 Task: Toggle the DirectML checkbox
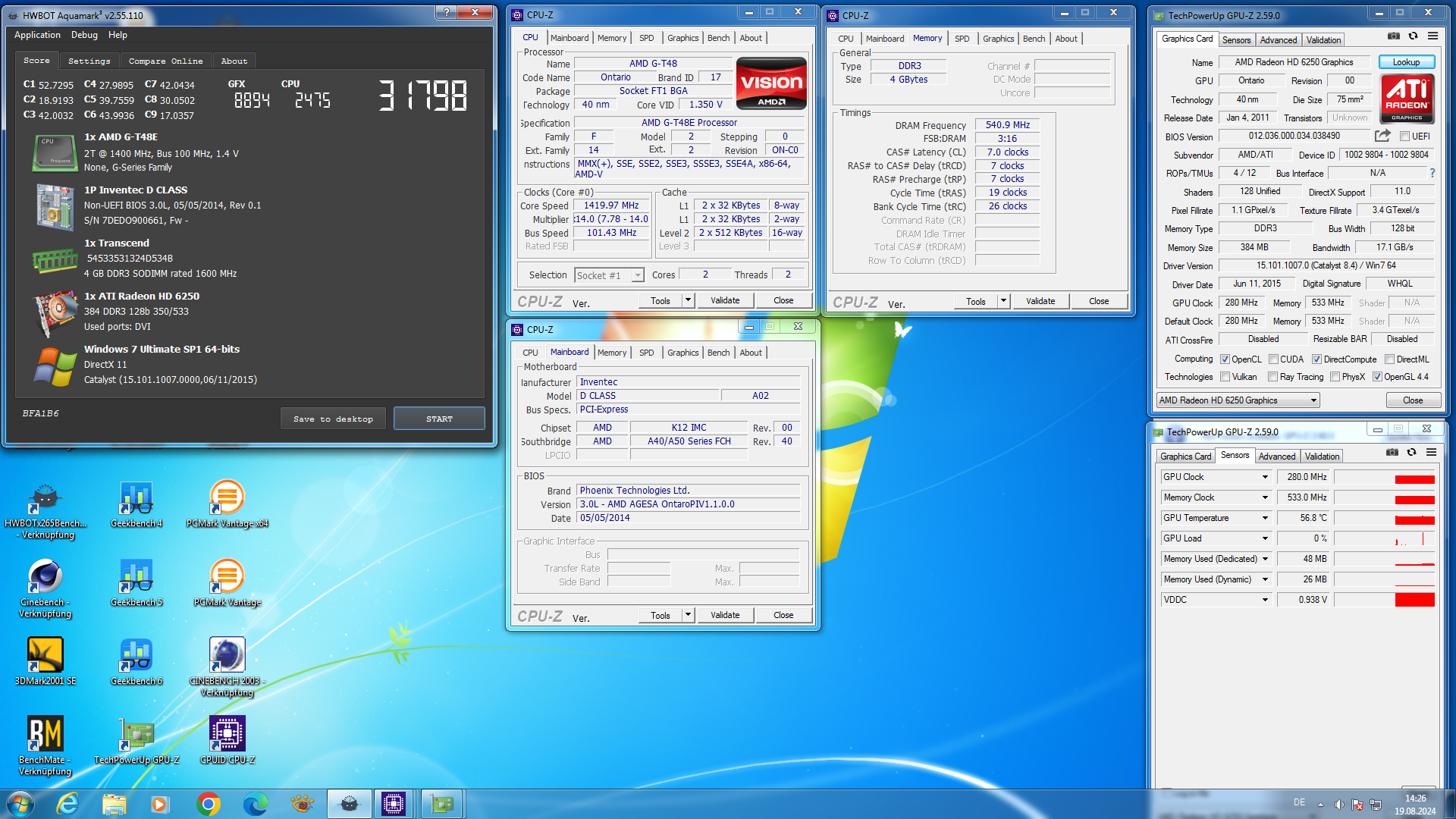coord(1390,359)
